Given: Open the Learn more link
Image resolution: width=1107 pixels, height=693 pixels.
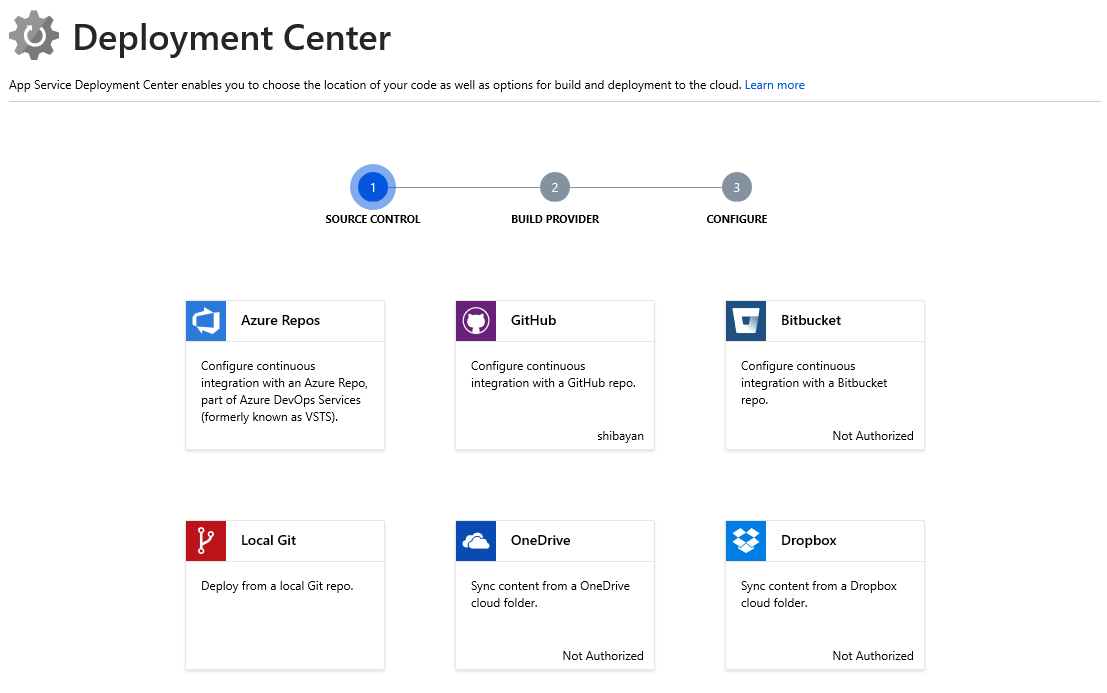Looking at the screenshot, I should (x=774, y=85).
